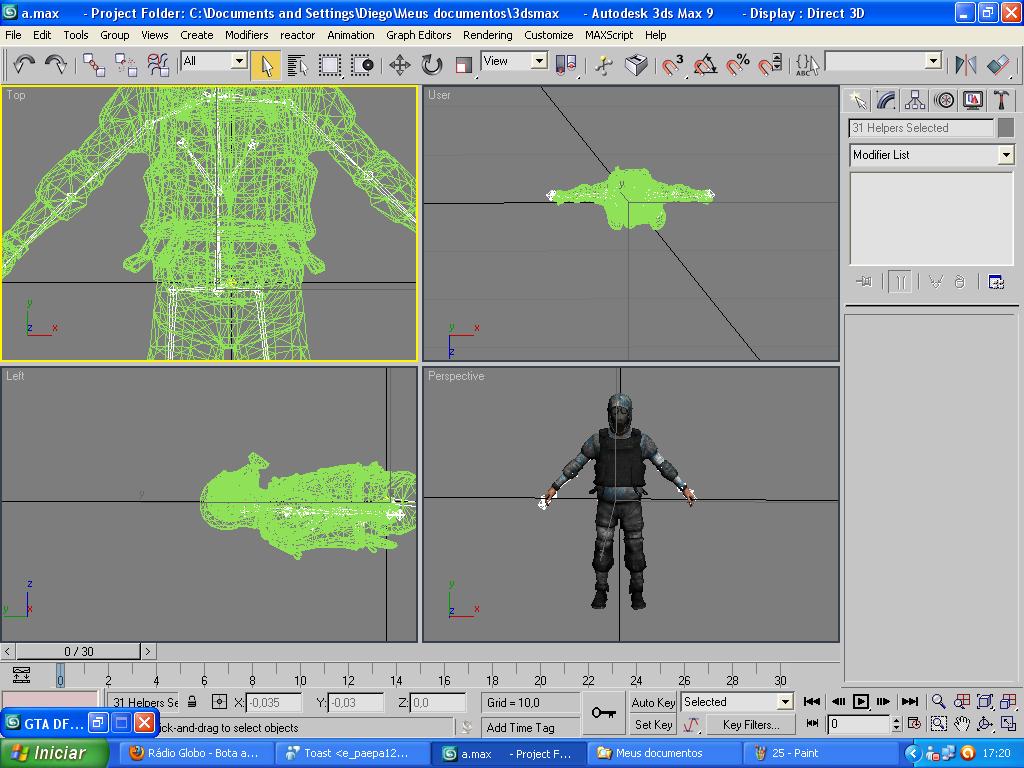The width and height of the screenshot is (1024, 768).
Task: Switch to the Utilities hammer panel
Action: click(1001, 100)
